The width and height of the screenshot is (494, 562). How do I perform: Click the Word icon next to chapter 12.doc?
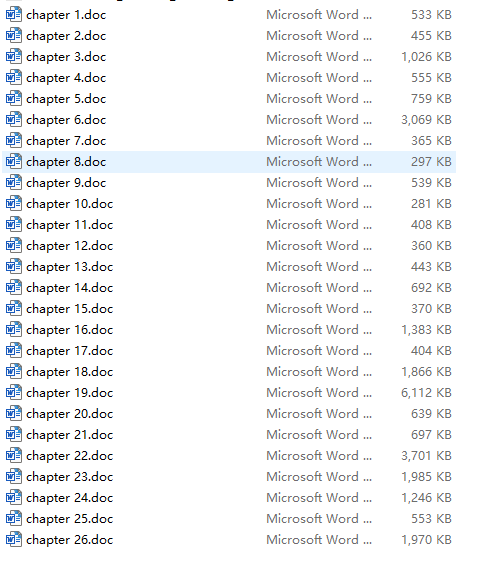tap(14, 246)
